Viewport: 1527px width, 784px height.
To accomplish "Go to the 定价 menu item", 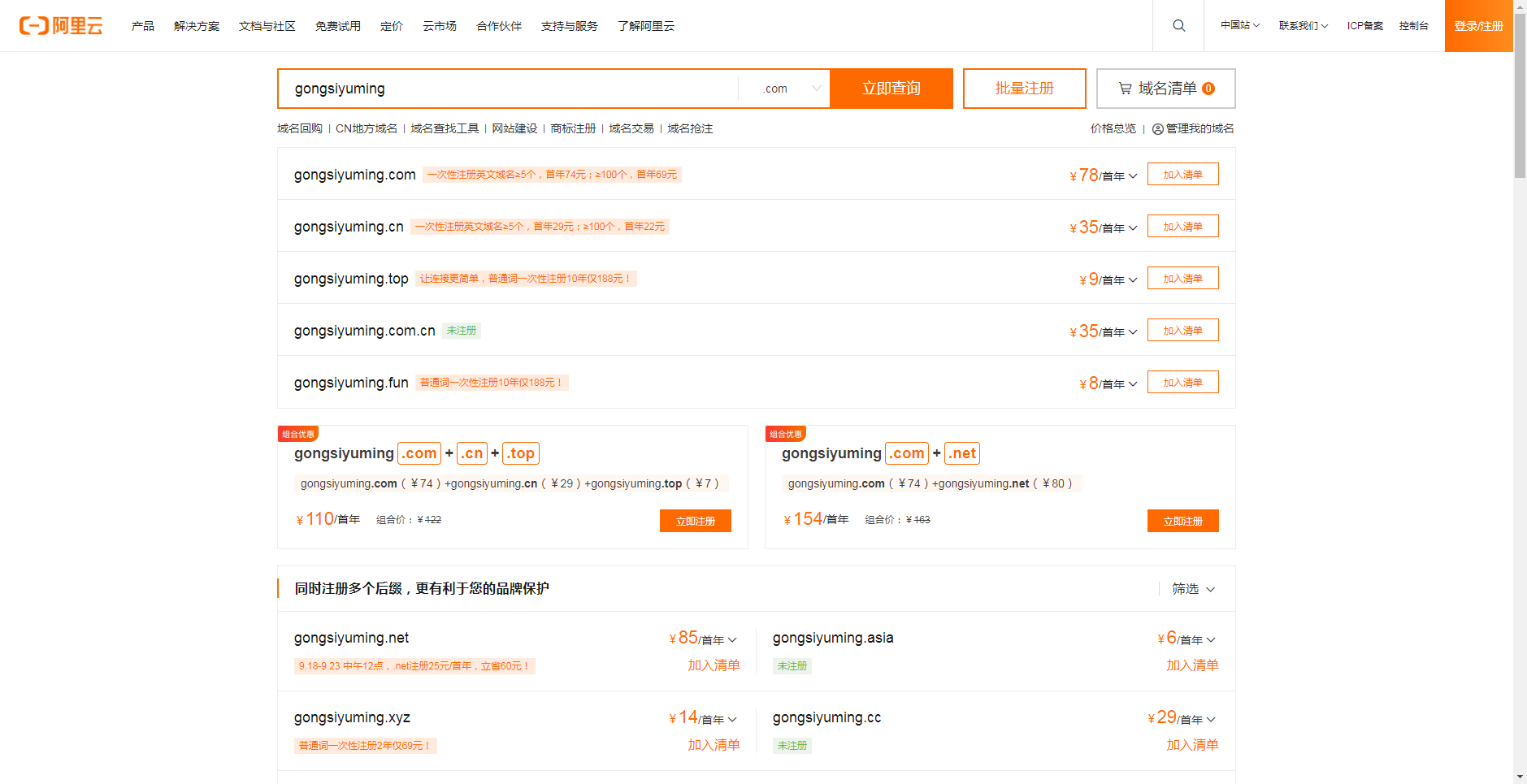I will coord(391,26).
